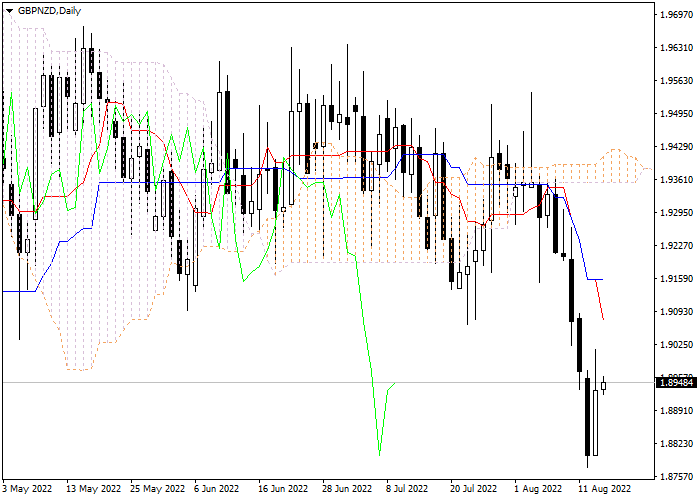Viewport: 700px width, 500px height.
Task: Open the chart menu triangle beside GBPNZD
Action: coord(9,11)
